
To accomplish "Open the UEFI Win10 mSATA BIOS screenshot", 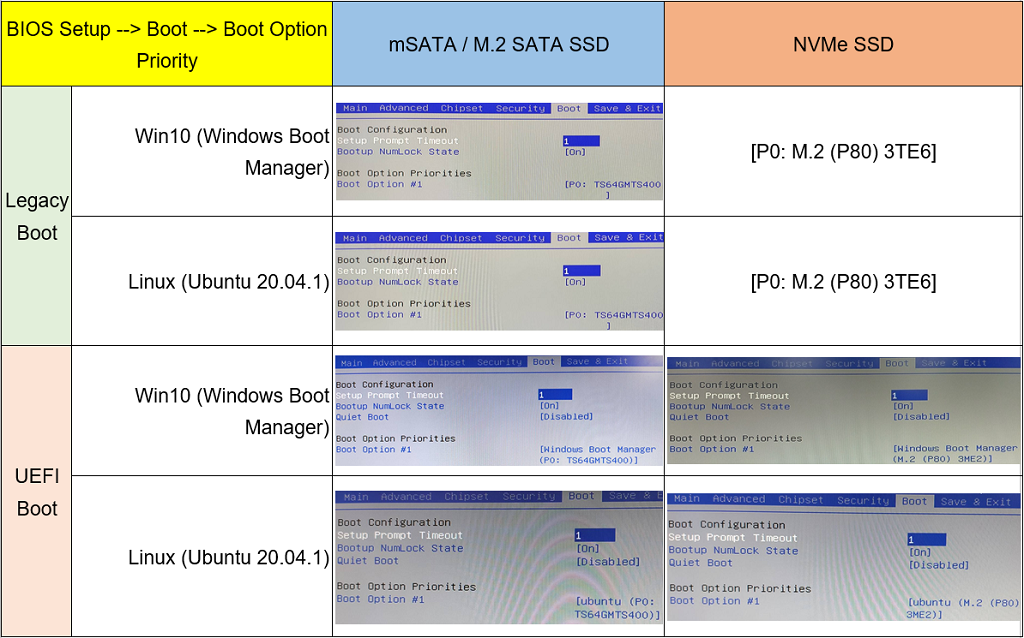I will point(499,411).
